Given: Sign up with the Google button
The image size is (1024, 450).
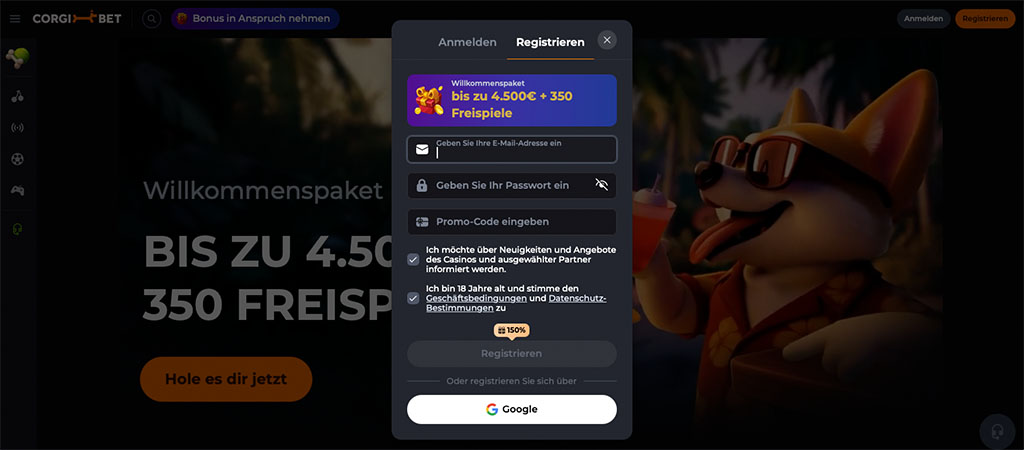Looking at the screenshot, I should [511, 410].
